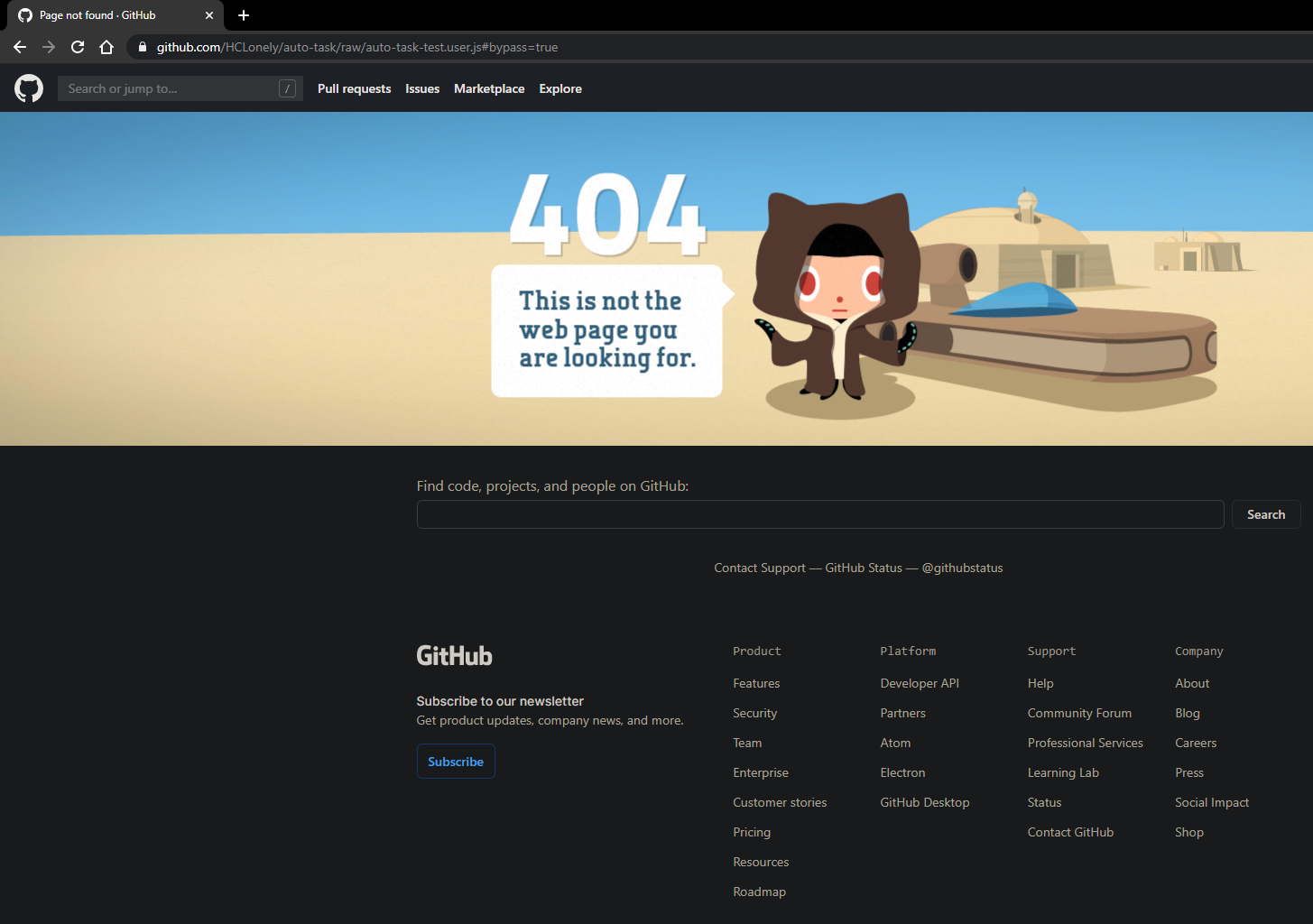The height and width of the screenshot is (924, 1313).
Task: Open the Marketplace section
Action: coord(489,88)
